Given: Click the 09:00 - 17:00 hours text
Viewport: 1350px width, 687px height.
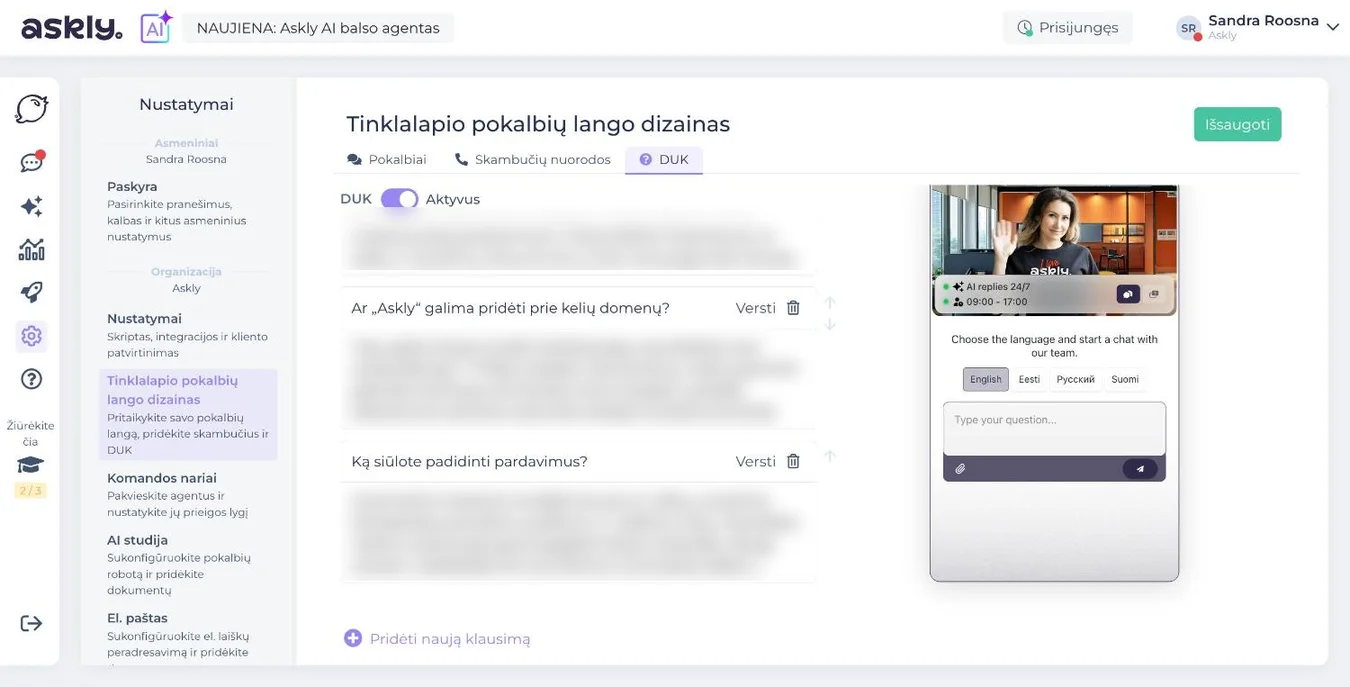Looking at the screenshot, I should pos(997,301).
